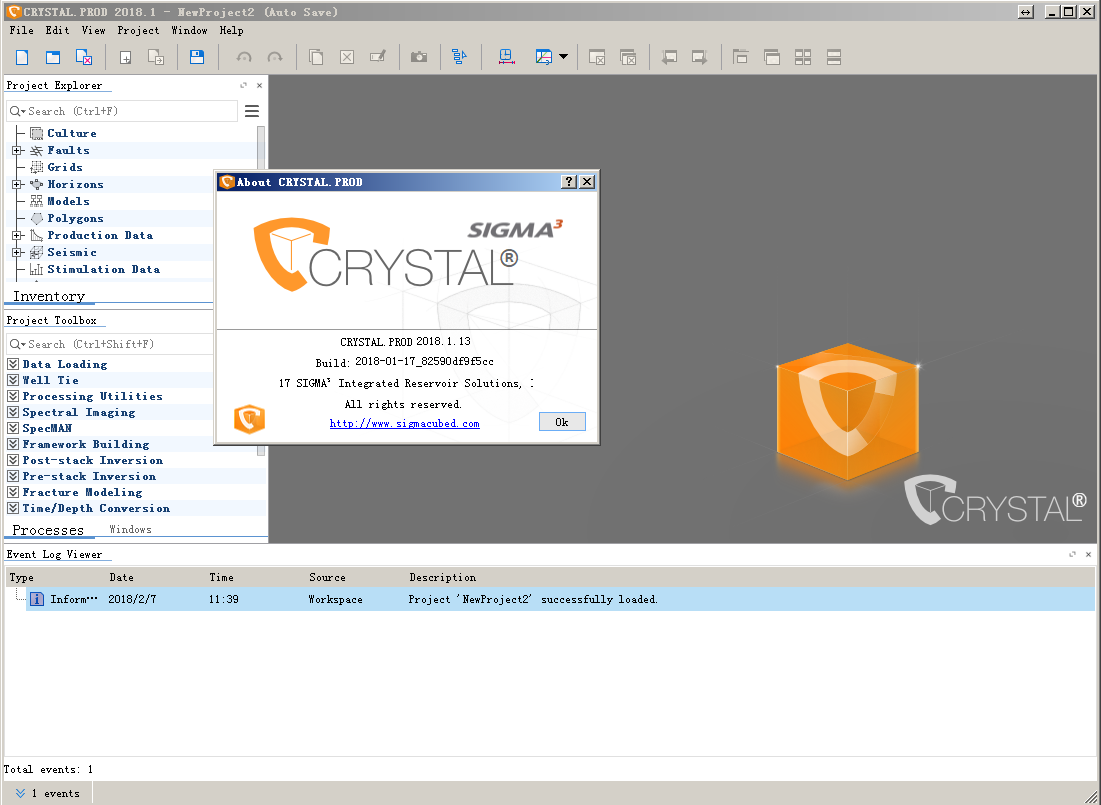
Task: Click the Project Toolbox search field
Action: [110, 344]
